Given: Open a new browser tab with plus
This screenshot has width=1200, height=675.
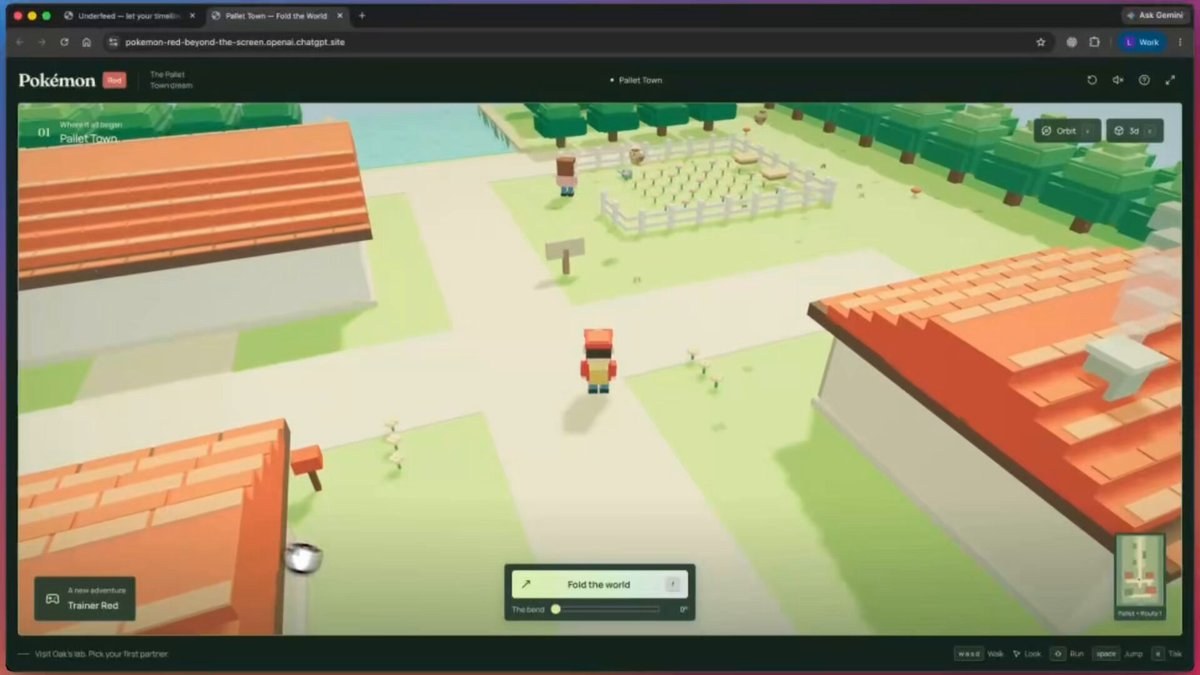Looking at the screenshot, I should (362, 15).
